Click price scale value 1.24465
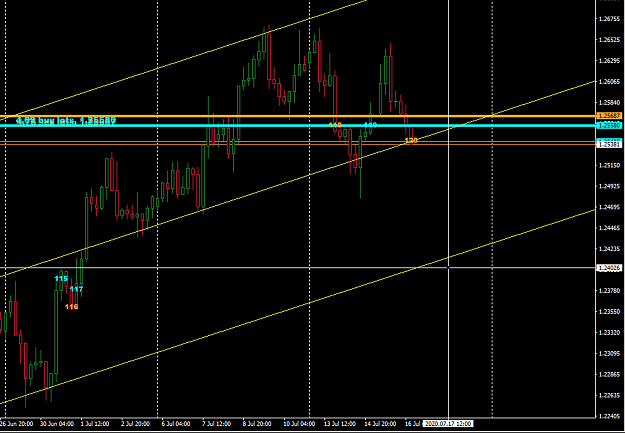The image size is (625, 433). click(x=609, y=228)
